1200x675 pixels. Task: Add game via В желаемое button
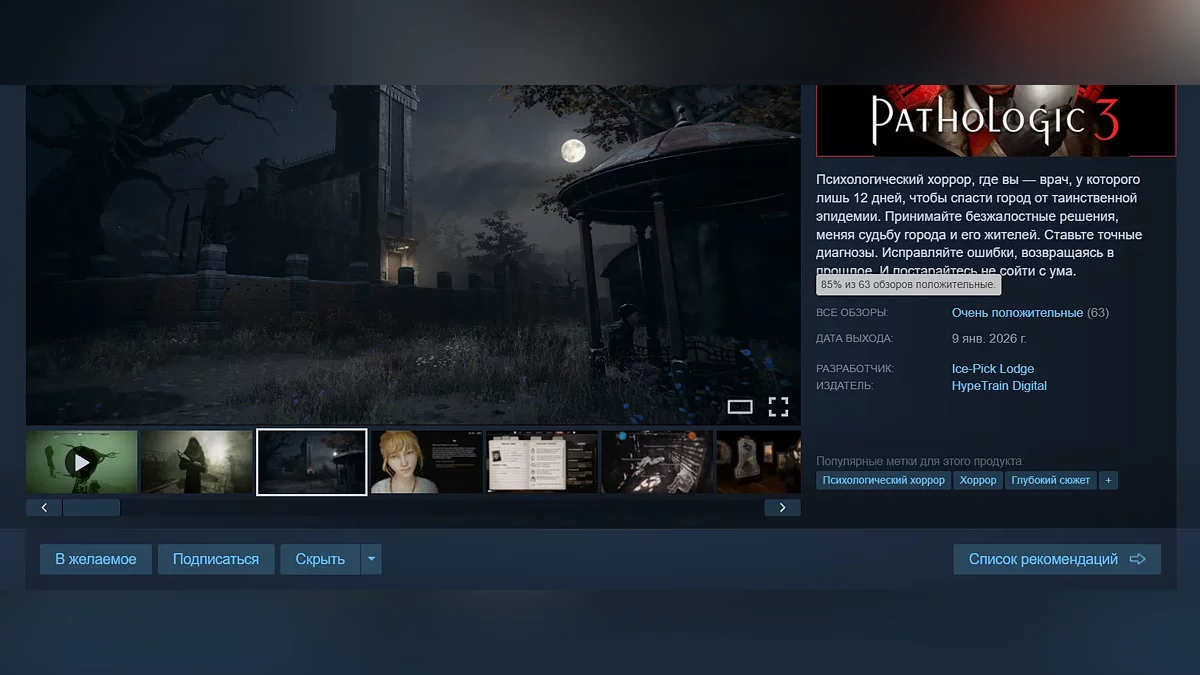pyautogui.click(x=96, y=559)
